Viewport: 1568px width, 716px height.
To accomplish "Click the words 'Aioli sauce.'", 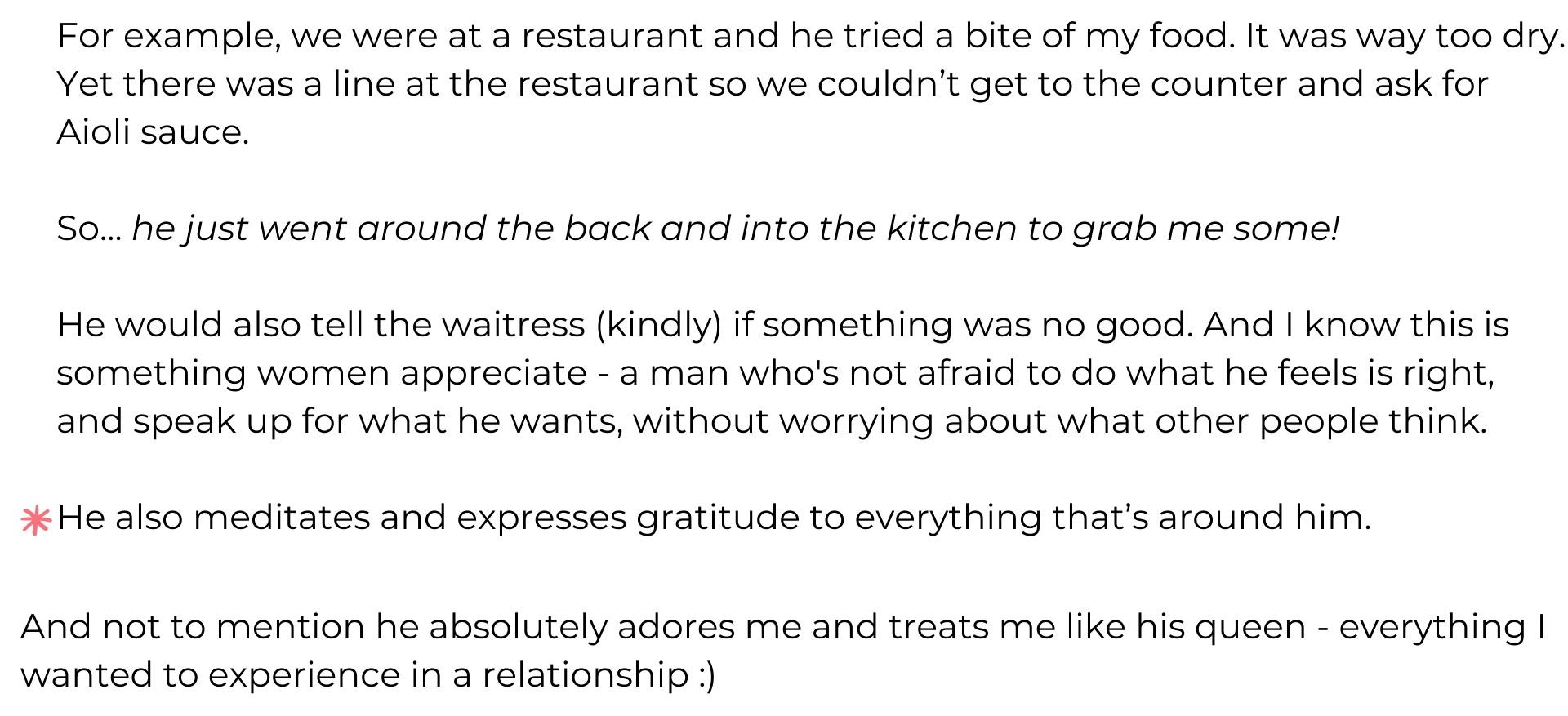I will point(153,132).
